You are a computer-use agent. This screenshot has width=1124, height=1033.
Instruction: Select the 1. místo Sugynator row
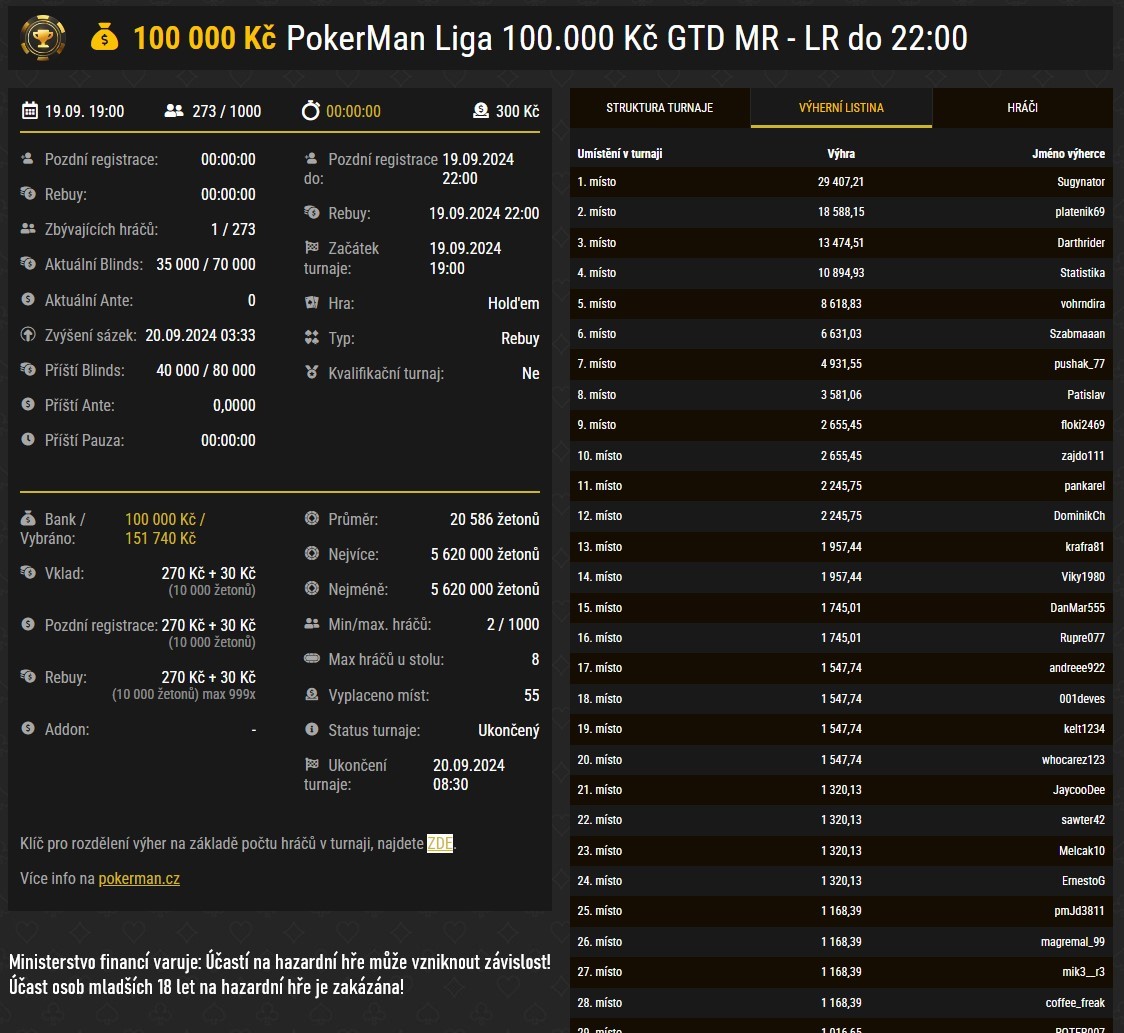[841, 182]
